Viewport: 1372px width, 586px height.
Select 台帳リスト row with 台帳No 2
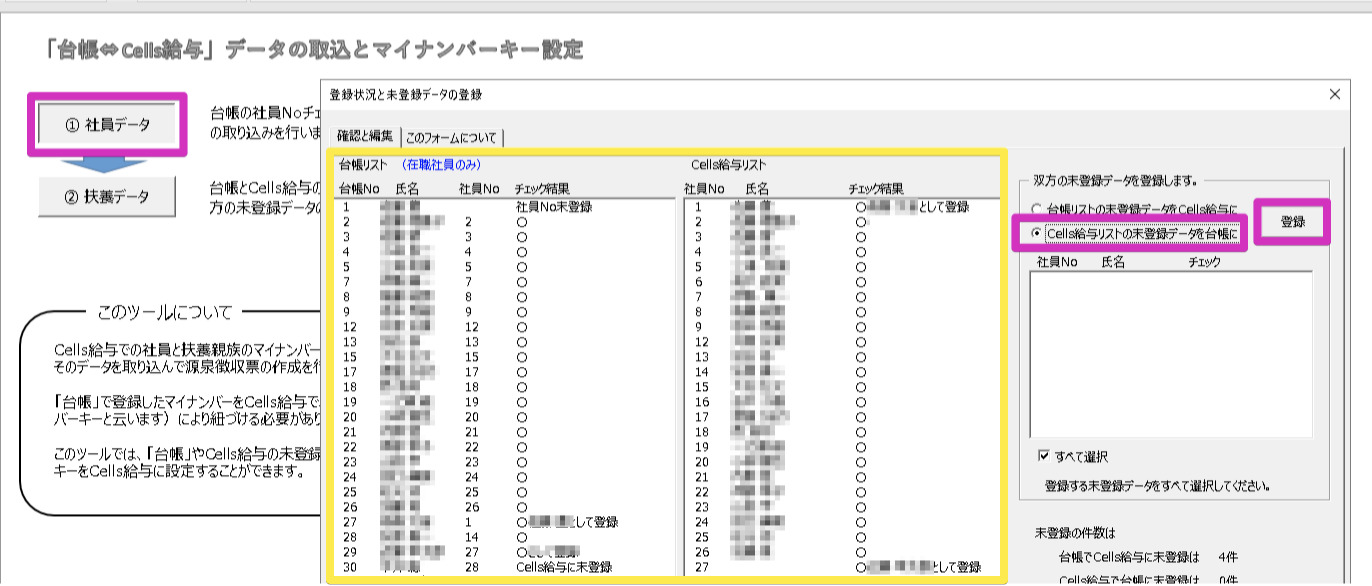pos(506,222)
